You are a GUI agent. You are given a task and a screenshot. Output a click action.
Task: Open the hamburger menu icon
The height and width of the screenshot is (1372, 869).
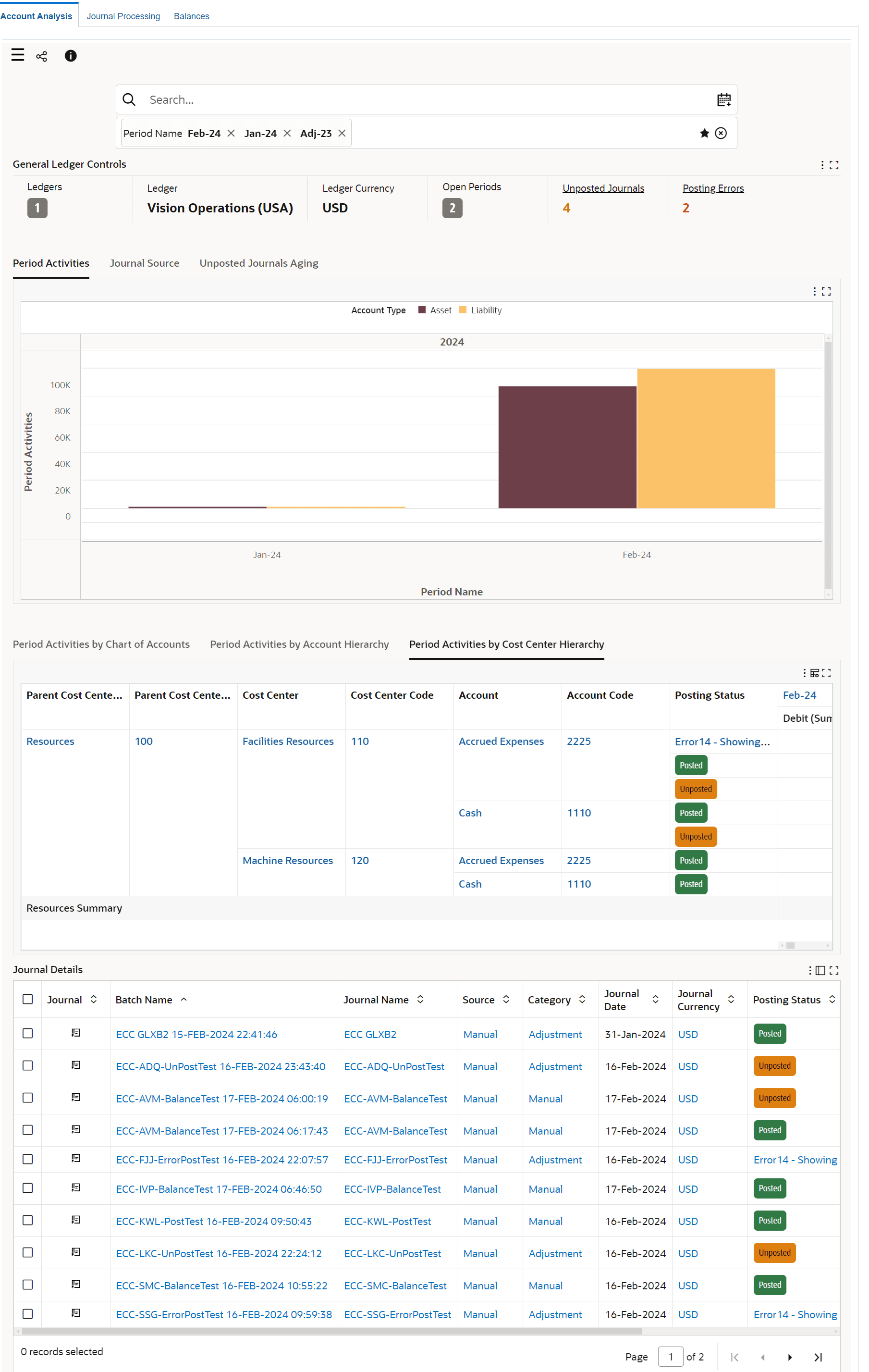[18, 55]
